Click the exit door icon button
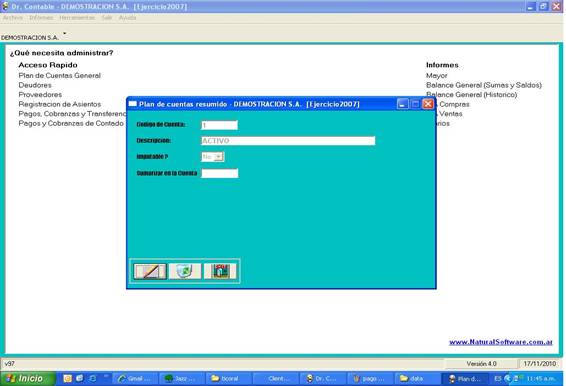The height and width of the screenshot is (386, 566). pyautogui.click(x=220, y=271)
